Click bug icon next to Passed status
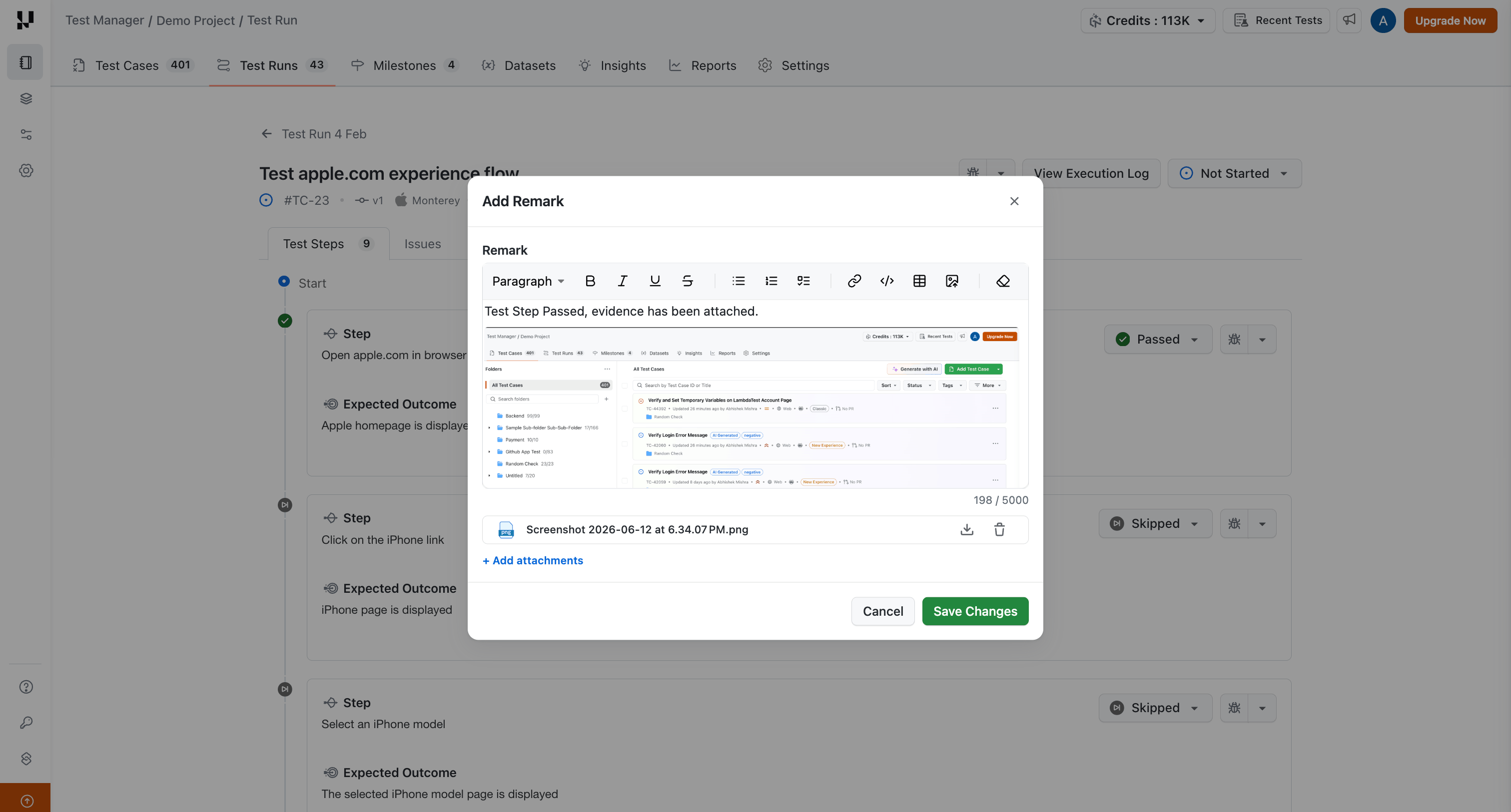Screen dimensions: 1511x812 coord(1234,339)
